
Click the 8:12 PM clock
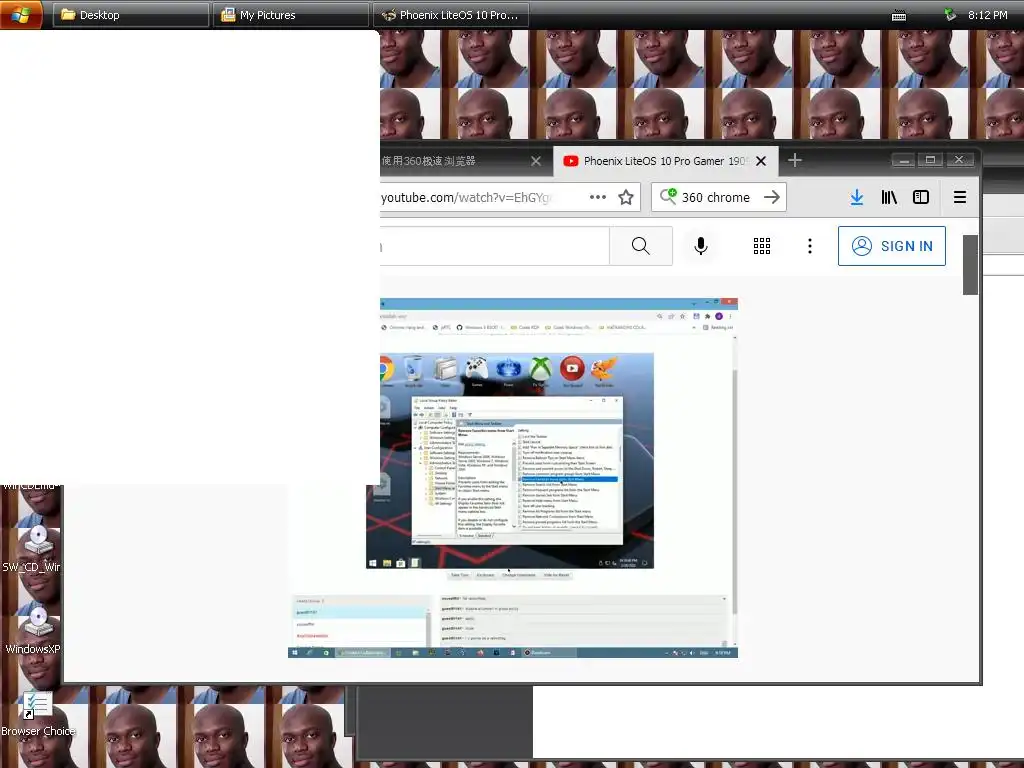[x=987, y=15]
